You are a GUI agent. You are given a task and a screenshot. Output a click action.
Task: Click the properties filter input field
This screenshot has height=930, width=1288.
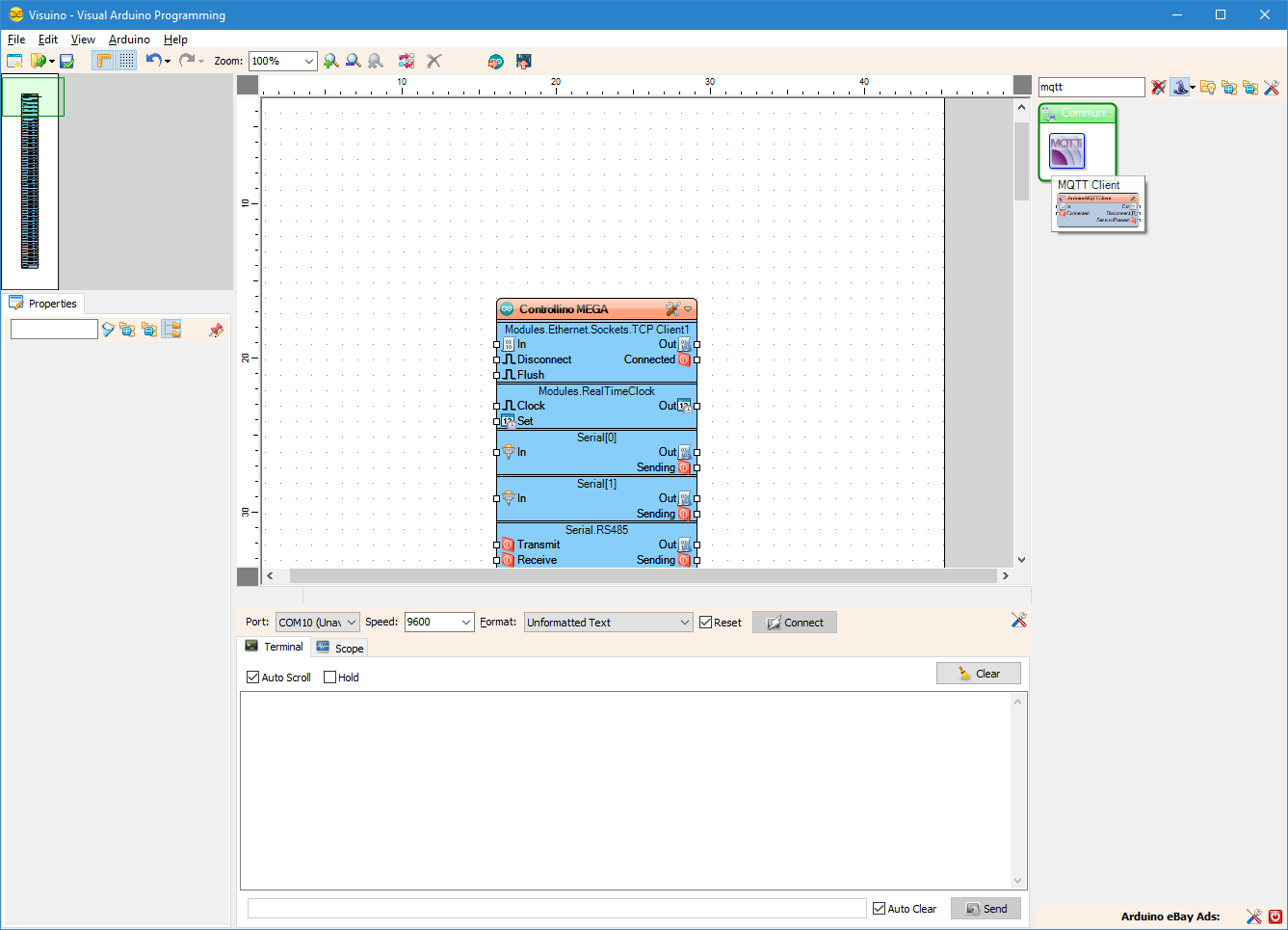[54, 330]
